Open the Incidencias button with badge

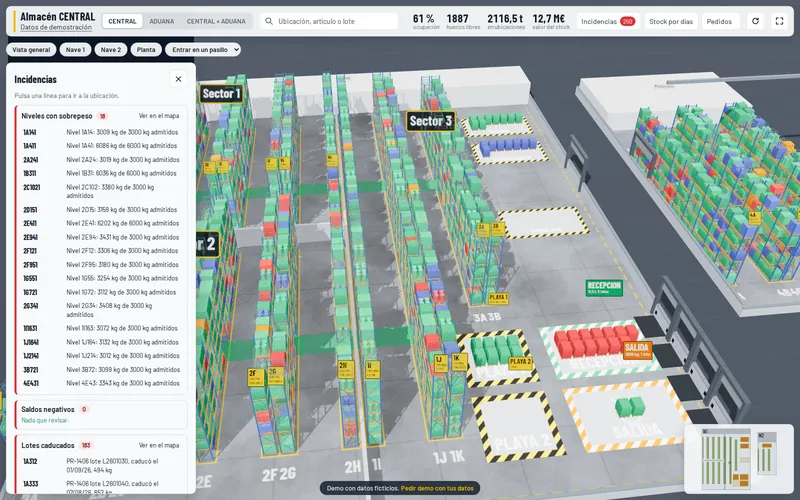[x=607, y=21]
